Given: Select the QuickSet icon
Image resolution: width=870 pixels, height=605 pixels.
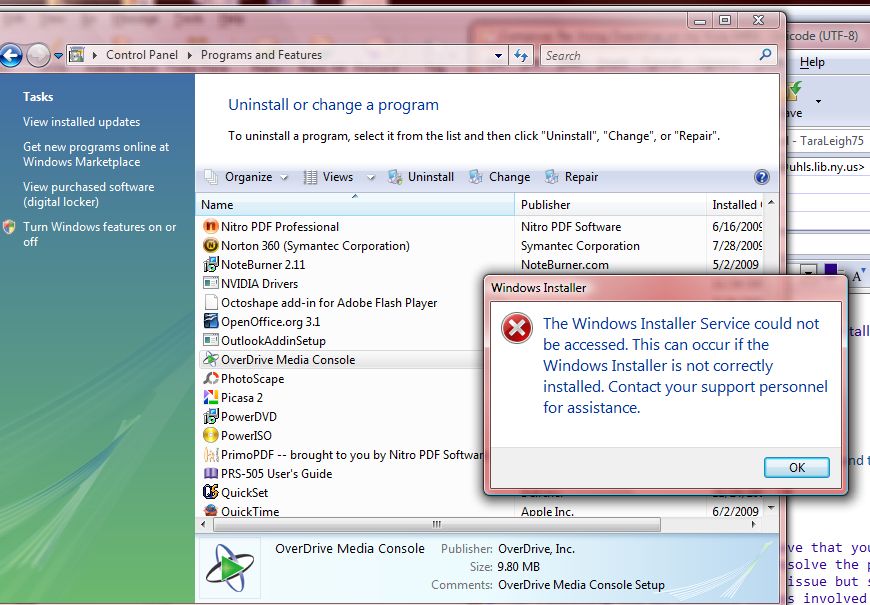Looking at the screenshot, I should 211,492.
